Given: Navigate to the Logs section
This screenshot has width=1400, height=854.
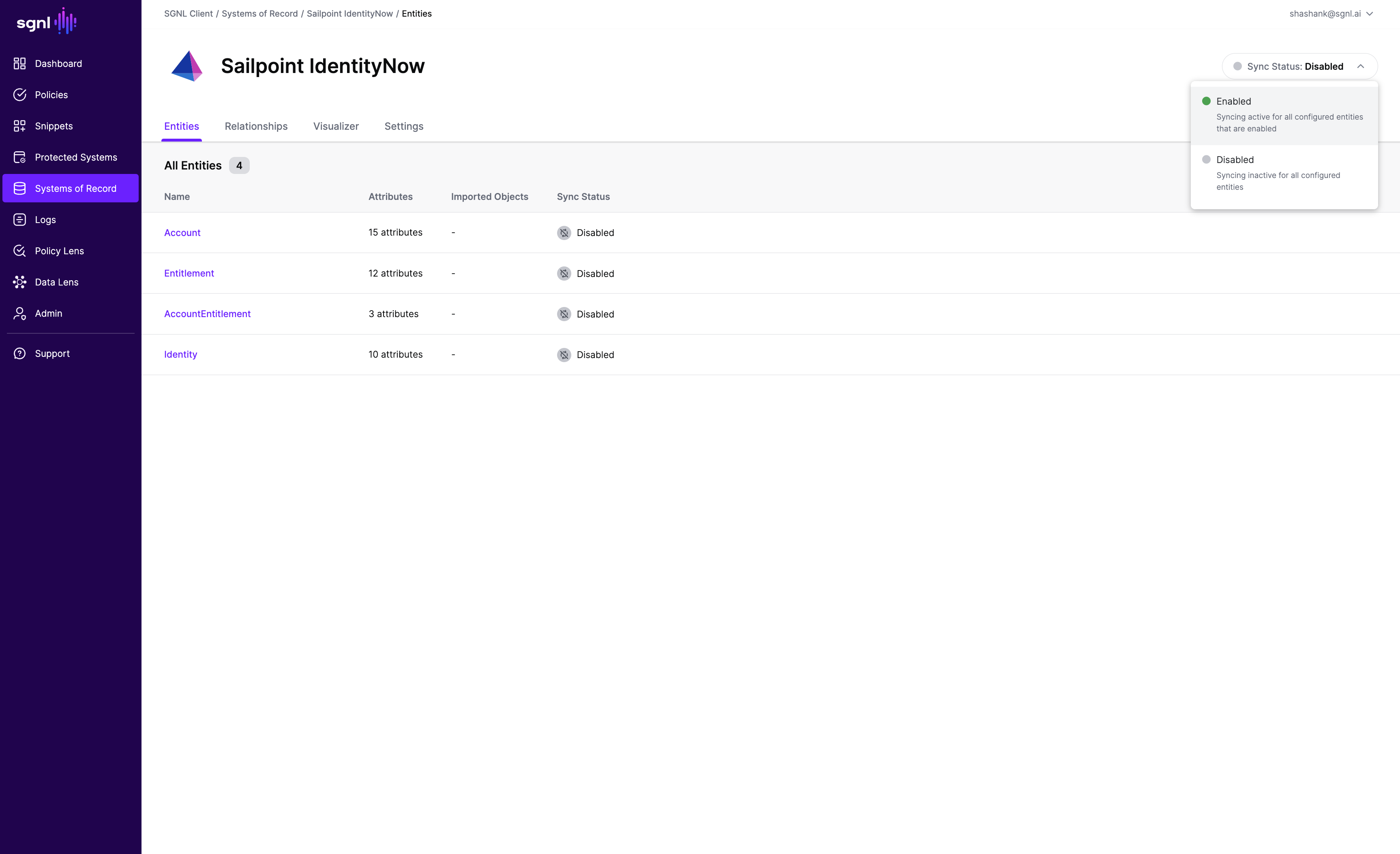Looking at the screenshot, I should [x=45, y=219].
